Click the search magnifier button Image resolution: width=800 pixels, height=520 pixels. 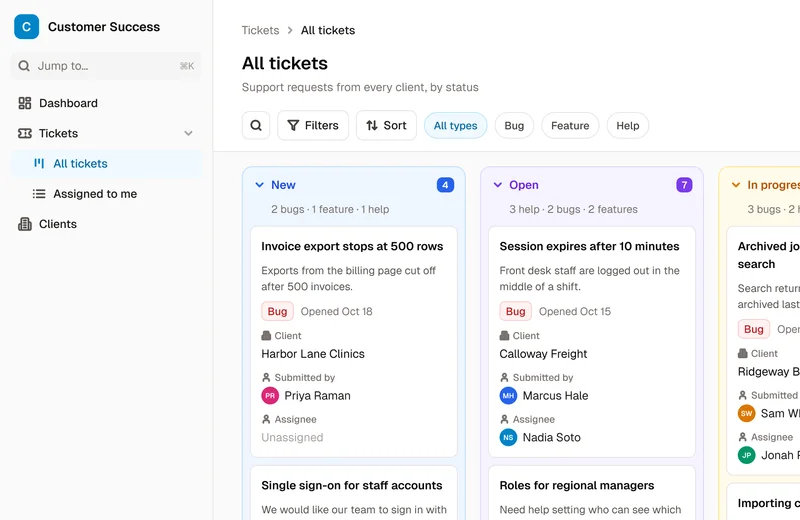[x=256, y=126]
